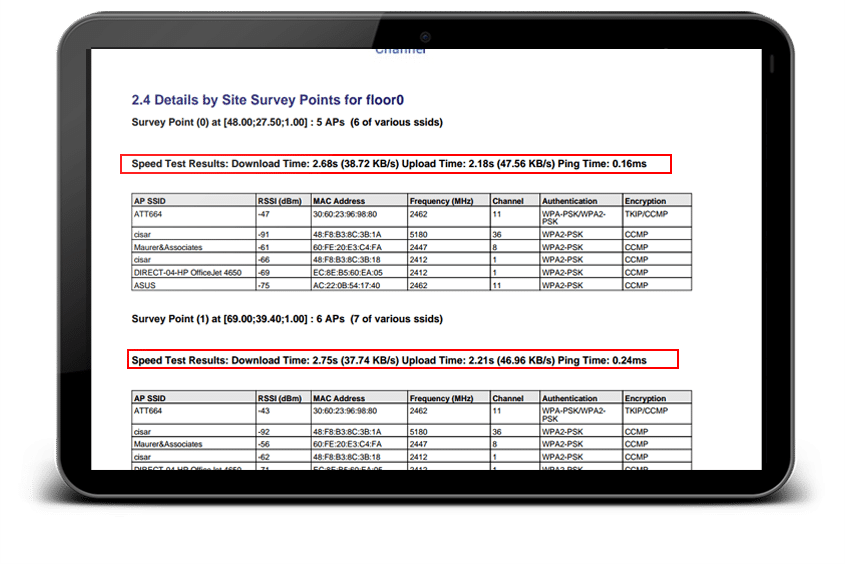Select MAC 48:F8:B3:8C:3B:18 in the -66 row
The width and height of the screenshot is (845, 564).
point(347,260)
